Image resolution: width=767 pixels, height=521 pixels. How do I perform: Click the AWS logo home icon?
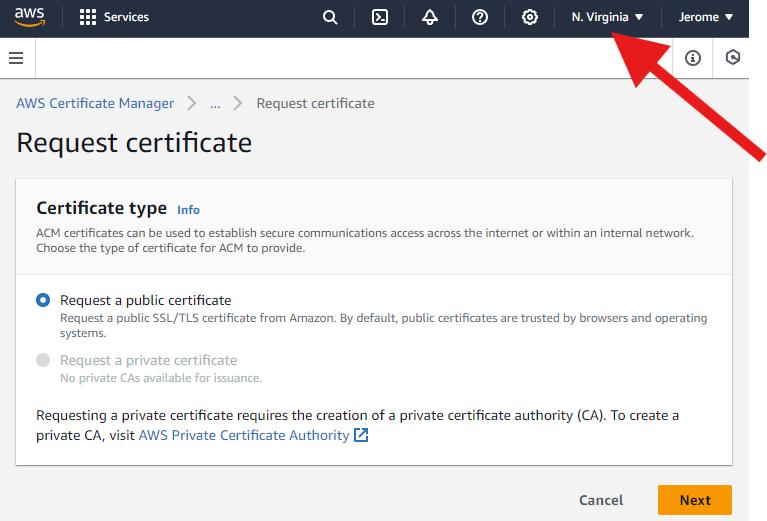point(29,17)
